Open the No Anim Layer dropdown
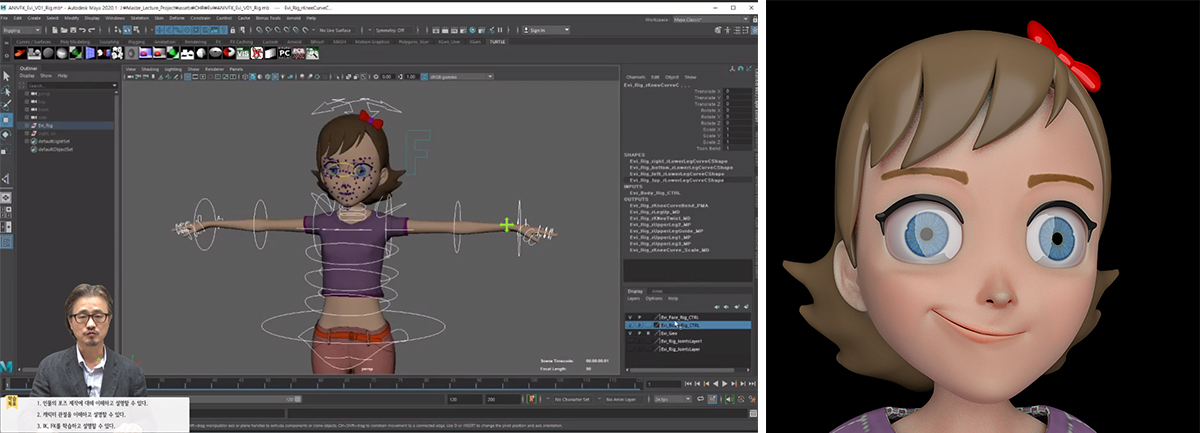This screenshot has height=433, width=1200. tap(623, 399)
